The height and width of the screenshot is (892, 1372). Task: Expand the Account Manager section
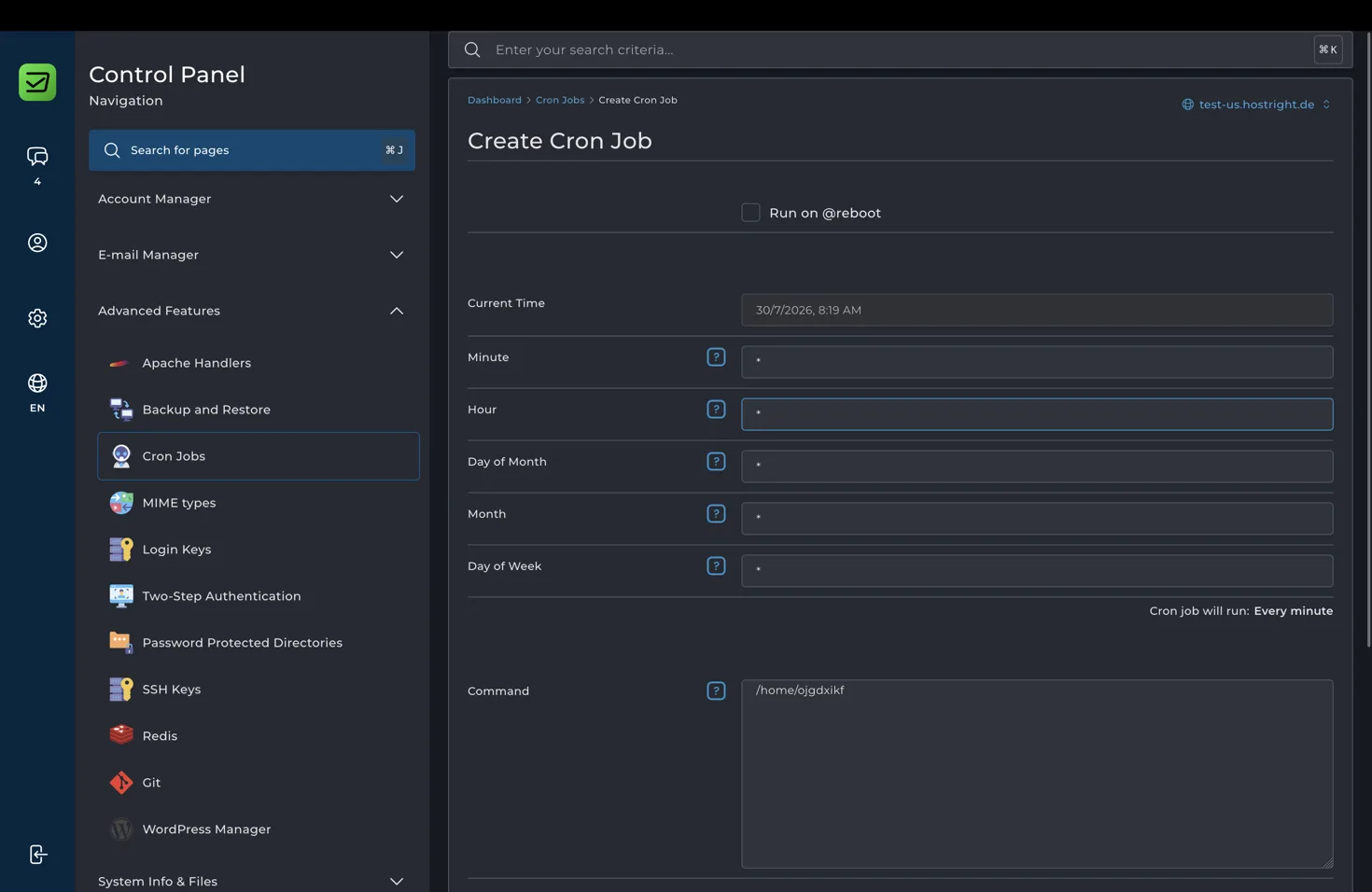tap(251, 199)
